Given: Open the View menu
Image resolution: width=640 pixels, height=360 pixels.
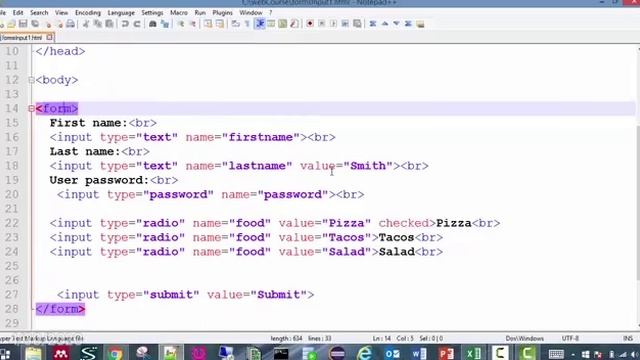Looking at the screenshot, I should pos(61,13).
